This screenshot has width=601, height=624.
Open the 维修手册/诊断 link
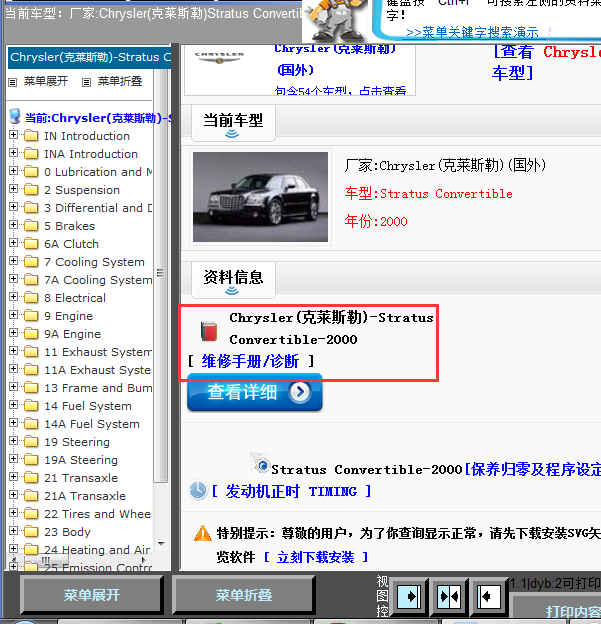(250, 361)
